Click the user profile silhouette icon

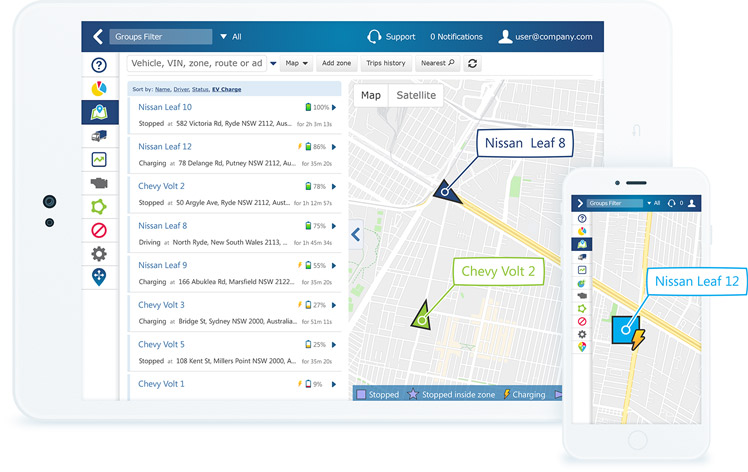coord(505,37)
